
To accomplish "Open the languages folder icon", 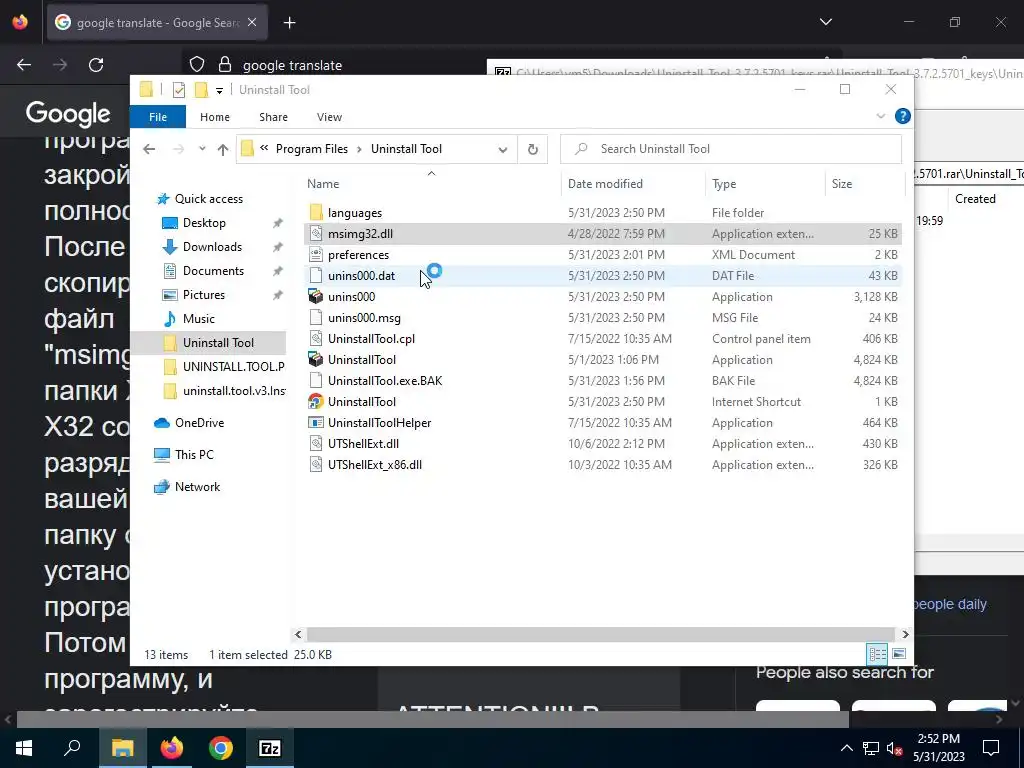I will click(316, 212).
